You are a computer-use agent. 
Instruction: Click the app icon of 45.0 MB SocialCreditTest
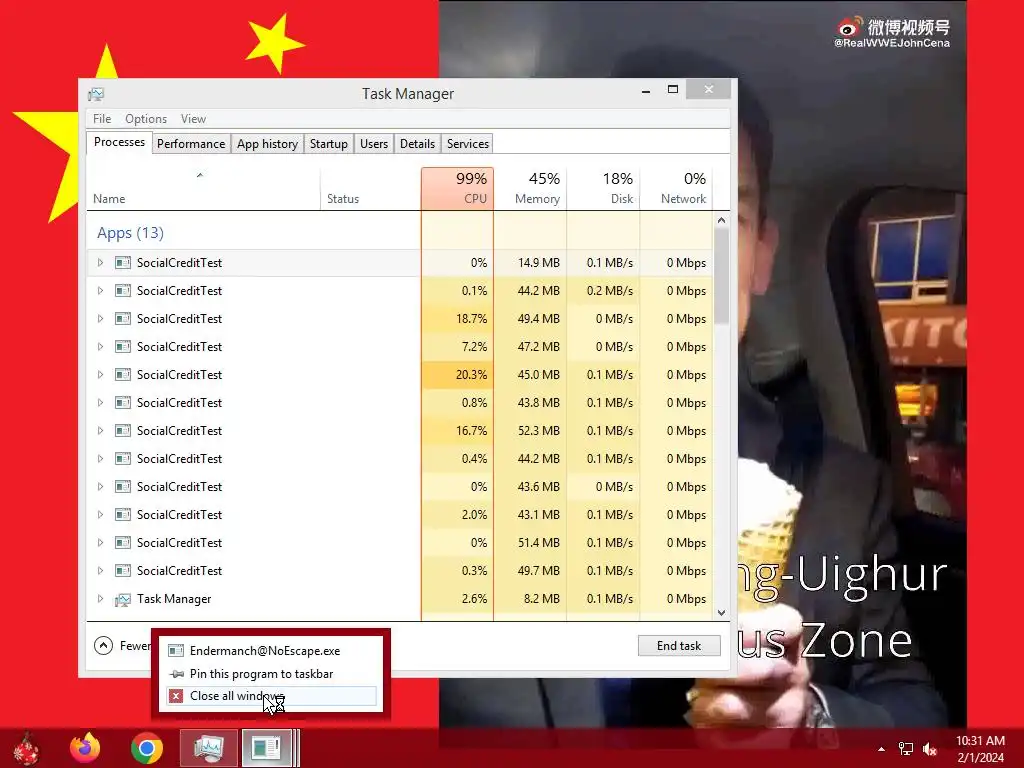(123, 375)
